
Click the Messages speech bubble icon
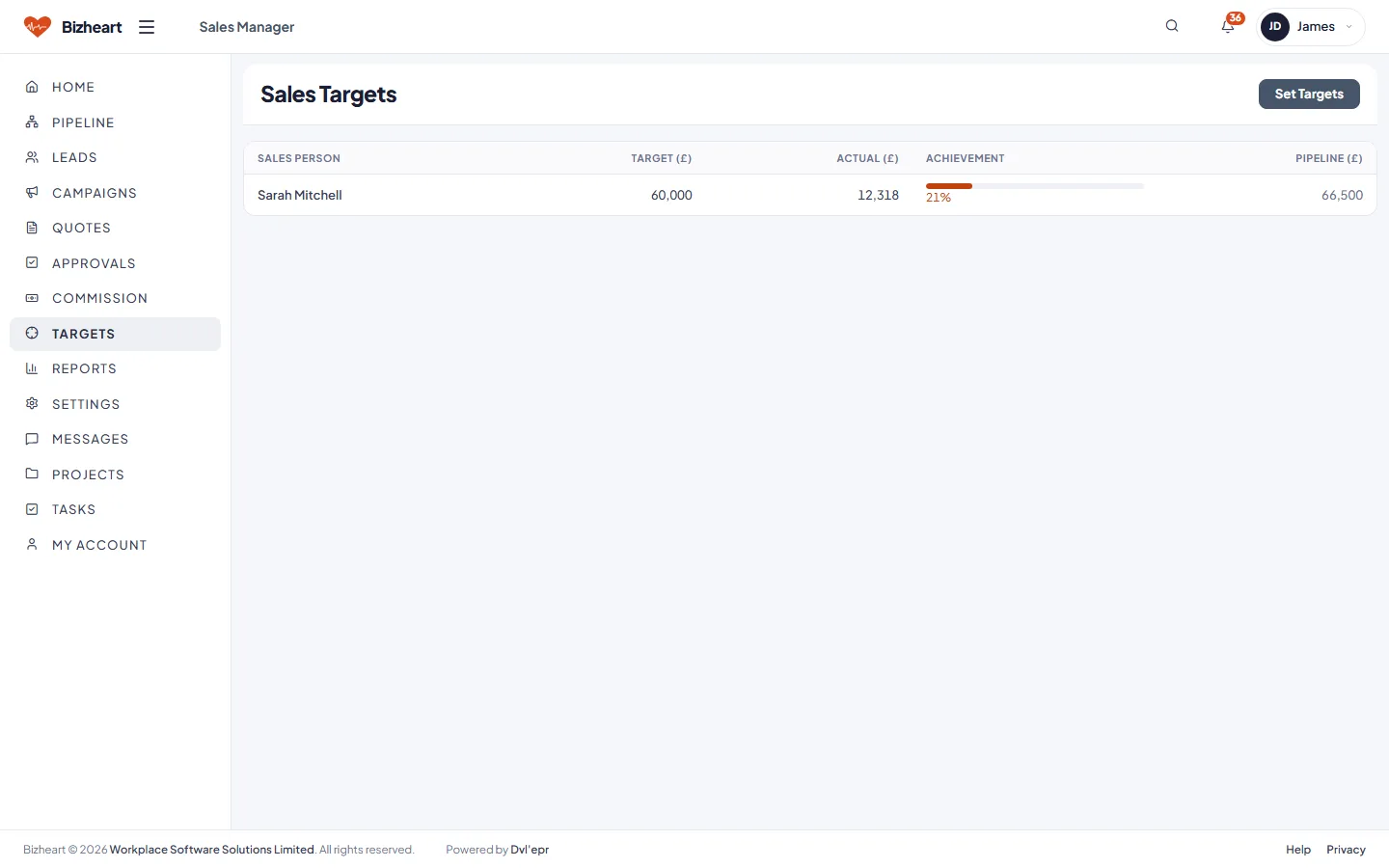[x=32, y=439]
